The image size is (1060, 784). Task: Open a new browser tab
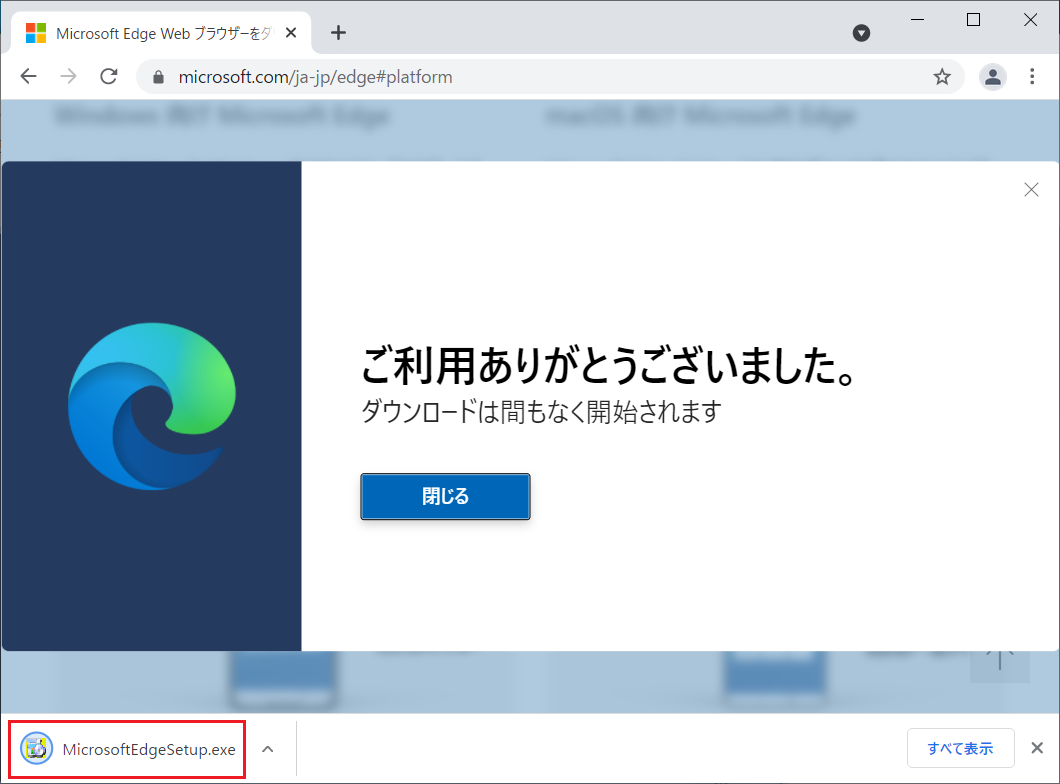coord(338,32)
